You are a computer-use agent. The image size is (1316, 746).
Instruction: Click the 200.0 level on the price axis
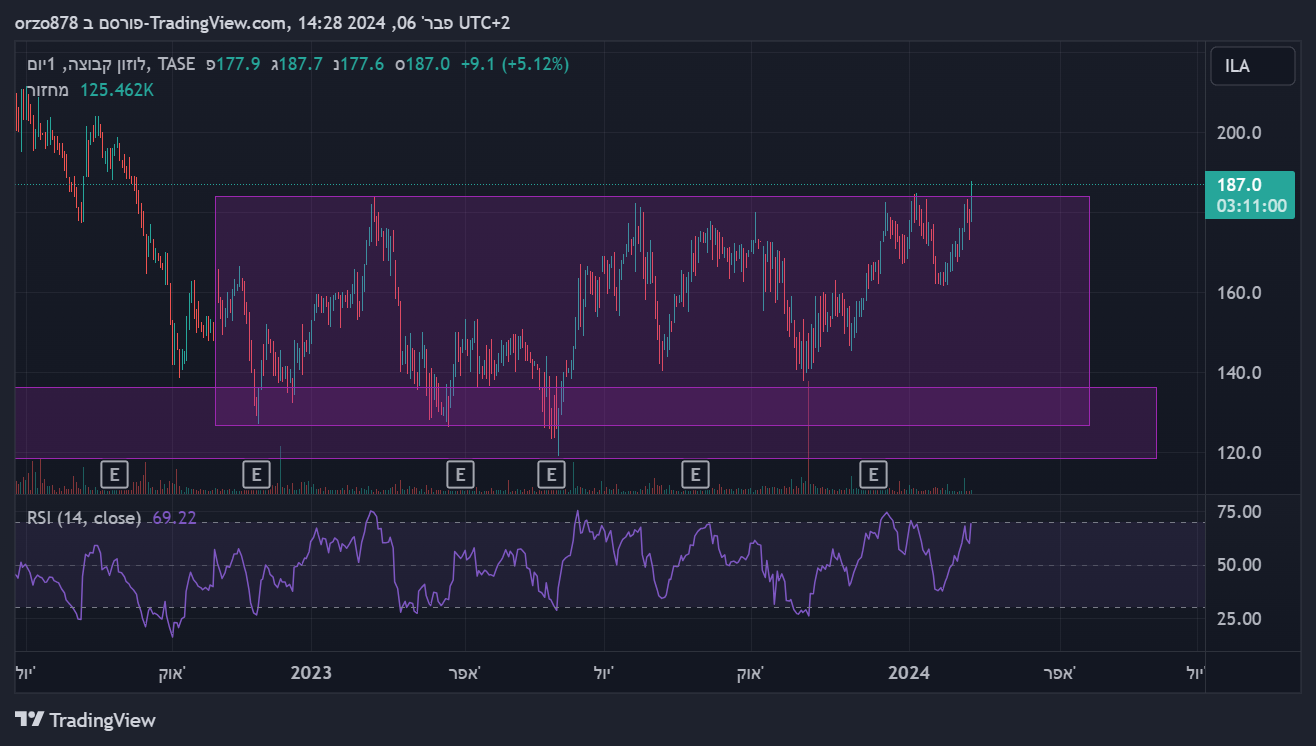point(1236,133)
